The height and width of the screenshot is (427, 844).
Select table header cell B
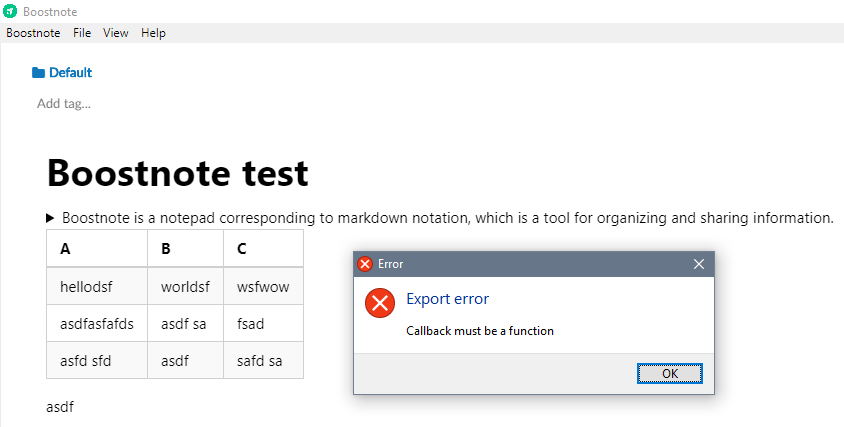185,248
